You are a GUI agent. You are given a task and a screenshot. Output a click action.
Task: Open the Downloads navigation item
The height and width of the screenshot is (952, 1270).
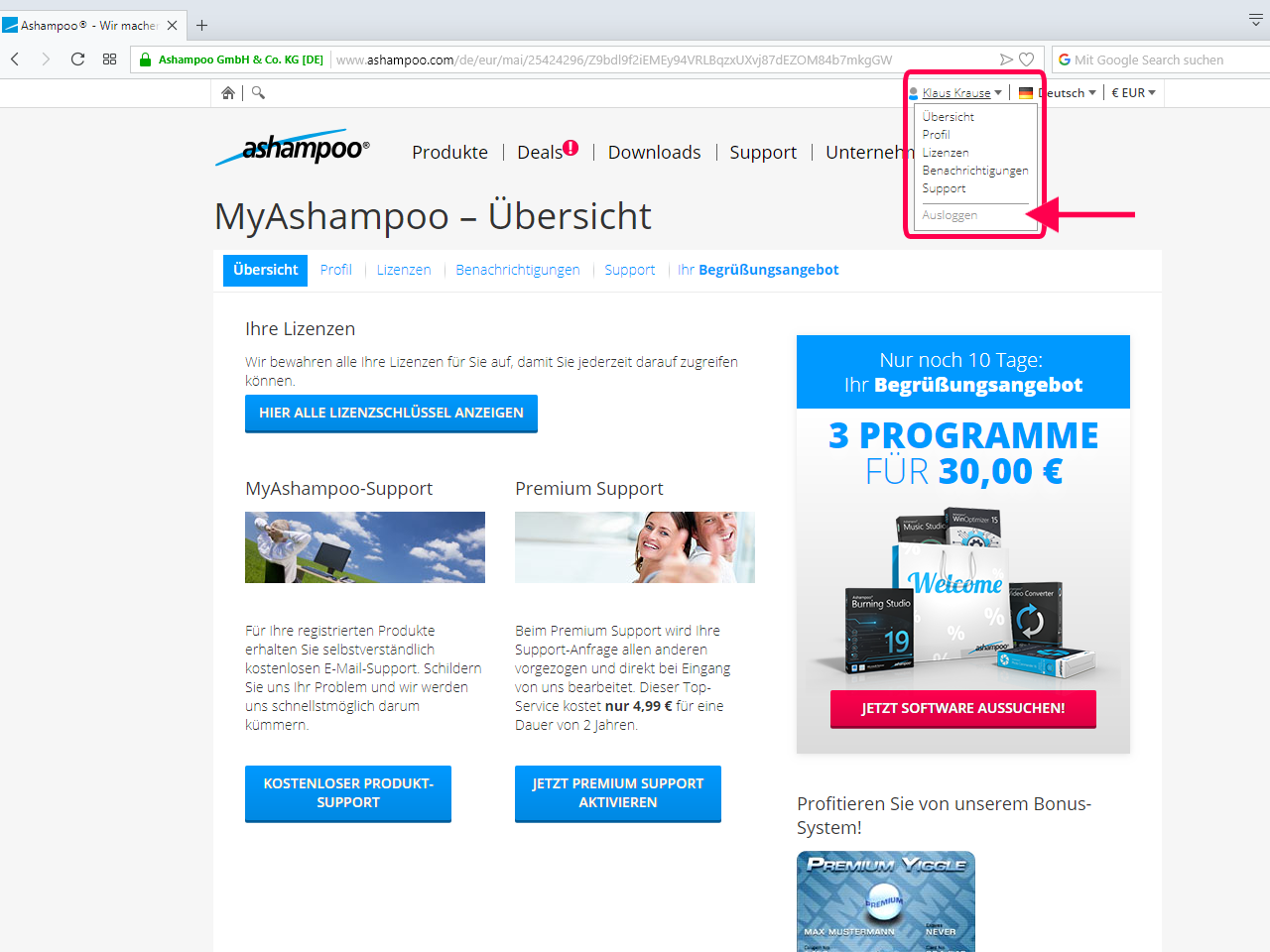pos(654,152)
